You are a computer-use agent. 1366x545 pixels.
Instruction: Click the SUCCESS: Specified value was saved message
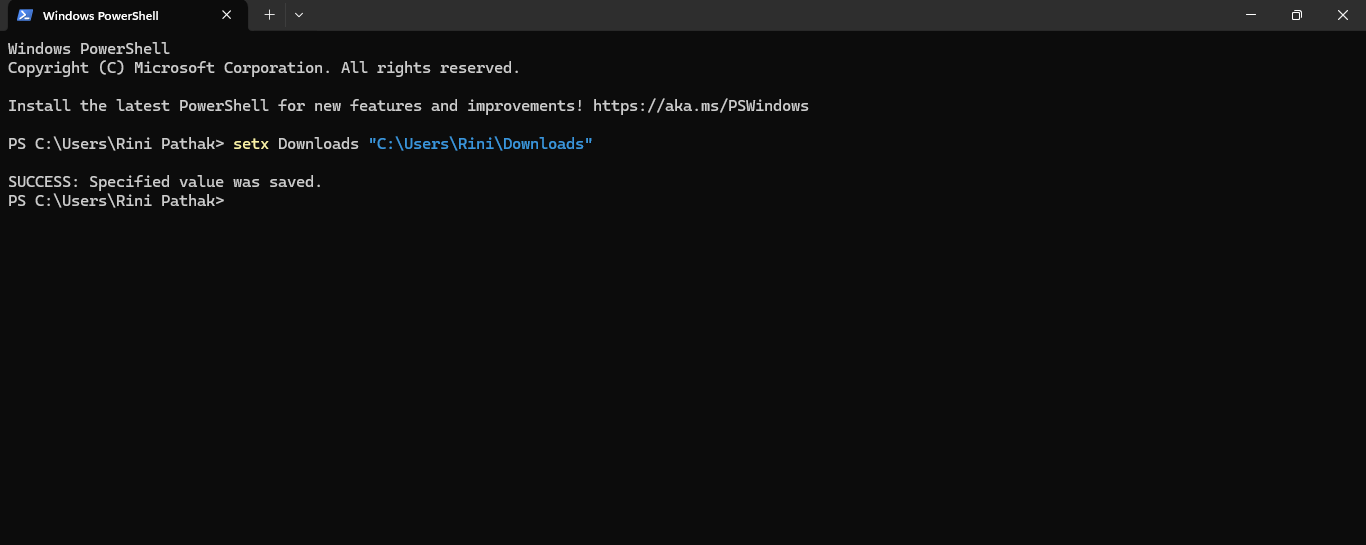(x=165, y=182)
